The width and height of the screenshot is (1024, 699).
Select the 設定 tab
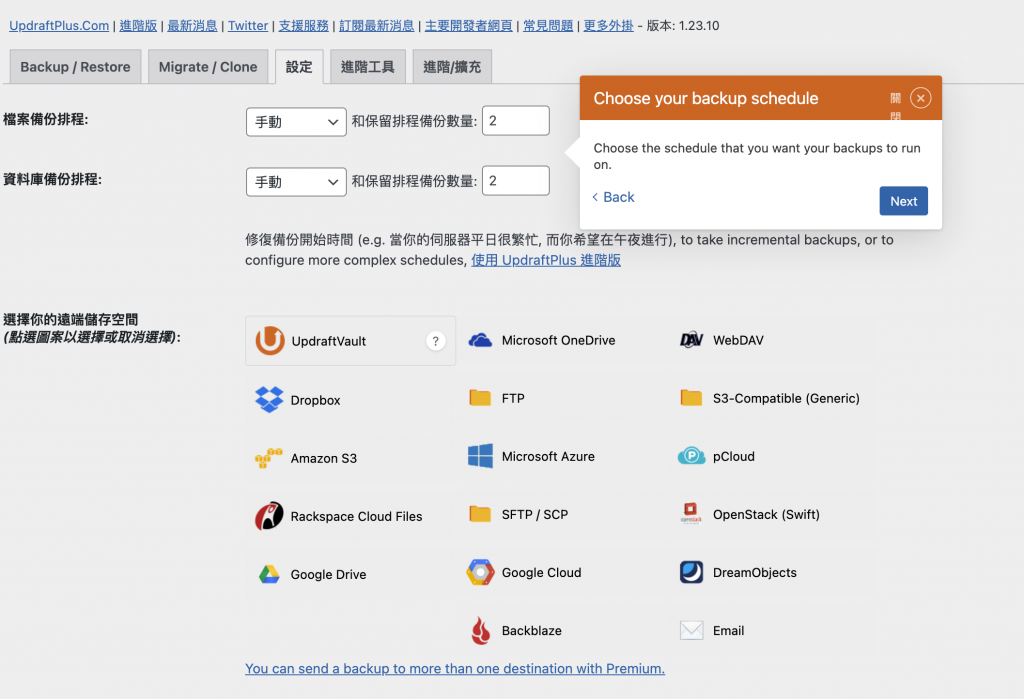coord(299,67)
